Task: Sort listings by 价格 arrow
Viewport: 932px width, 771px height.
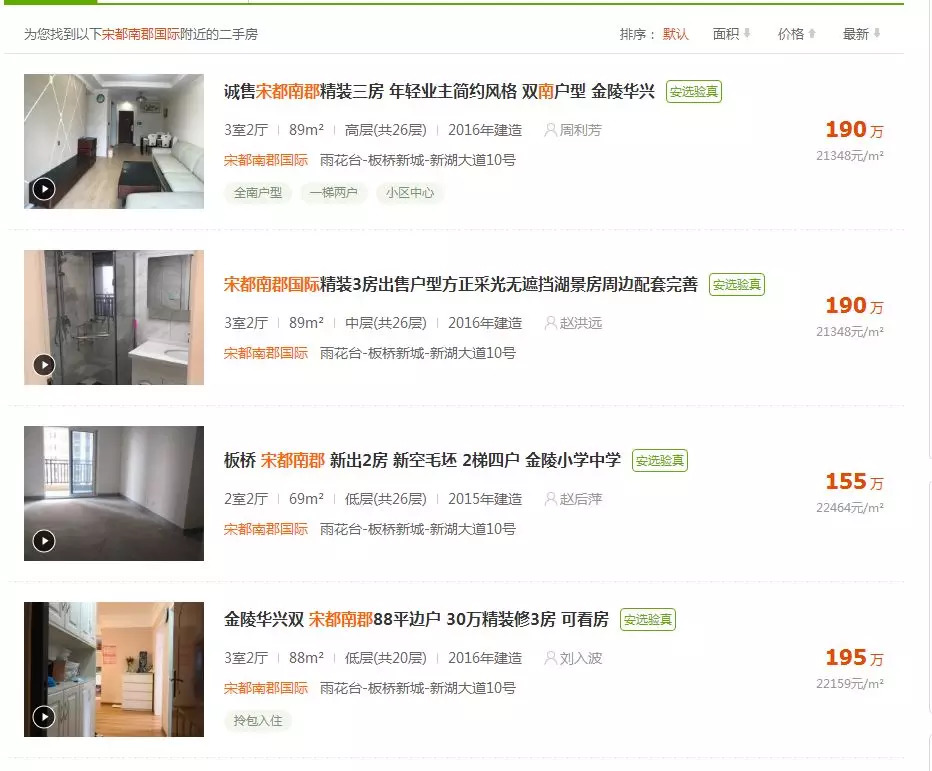Action: point(812,34)
